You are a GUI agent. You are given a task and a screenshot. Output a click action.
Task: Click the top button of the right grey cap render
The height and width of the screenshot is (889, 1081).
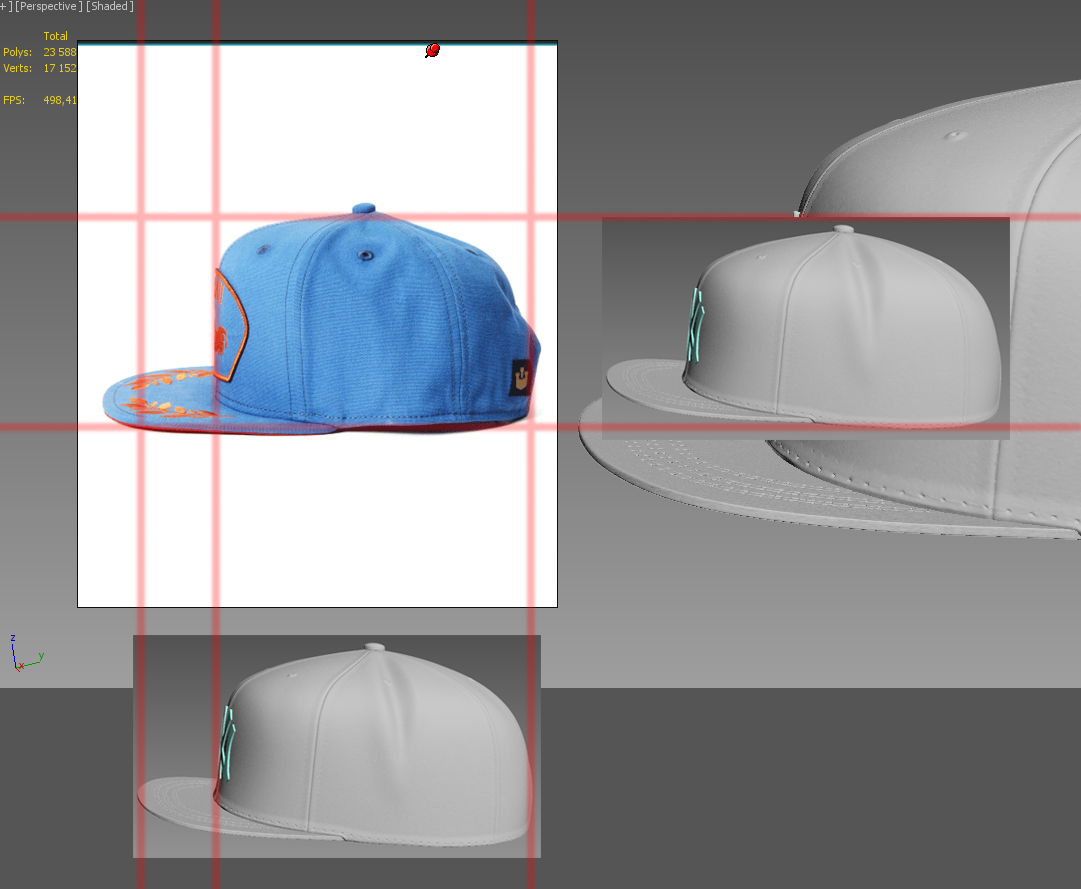tap(843, 230)
